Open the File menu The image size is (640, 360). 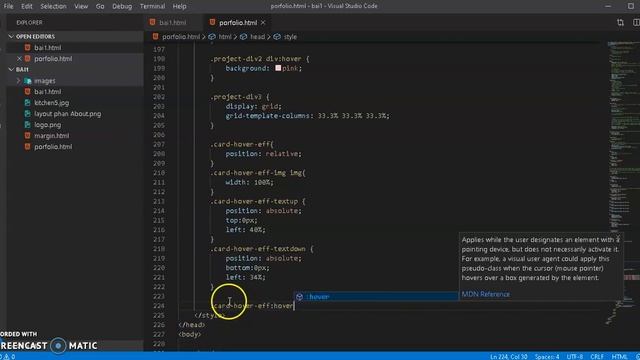tap(8, 6)
